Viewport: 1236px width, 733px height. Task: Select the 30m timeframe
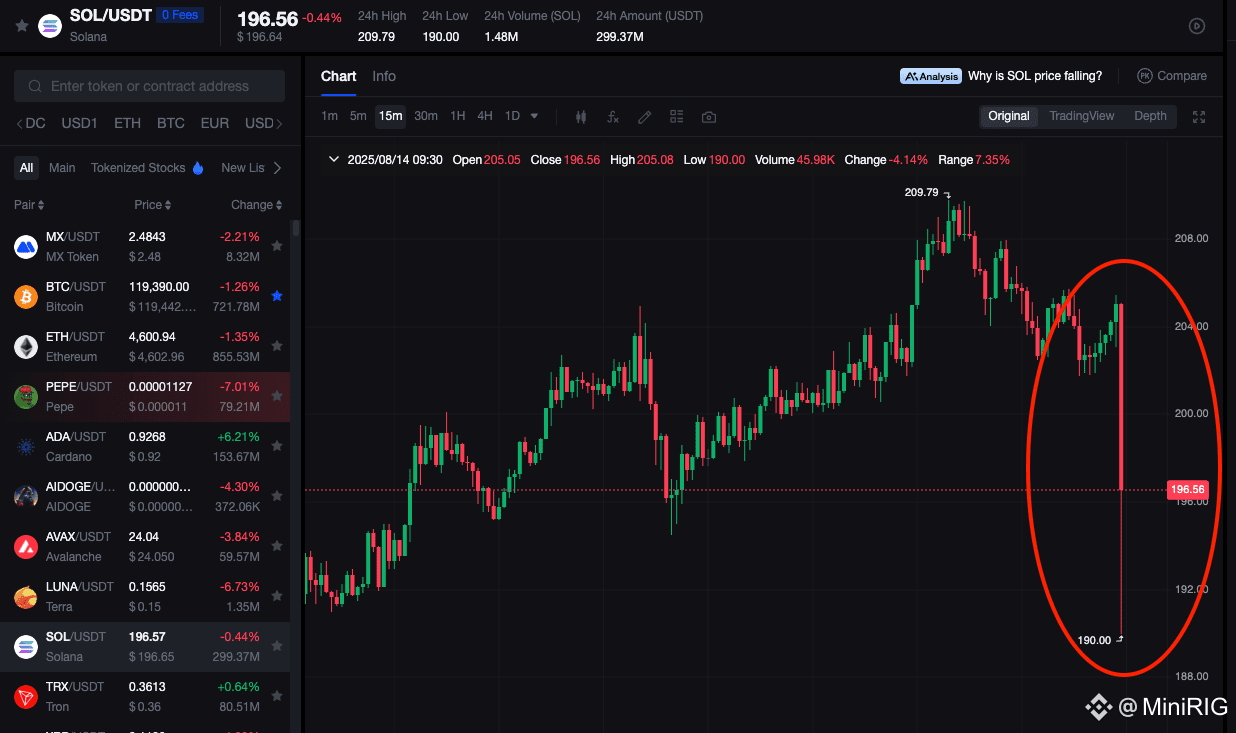426,116
